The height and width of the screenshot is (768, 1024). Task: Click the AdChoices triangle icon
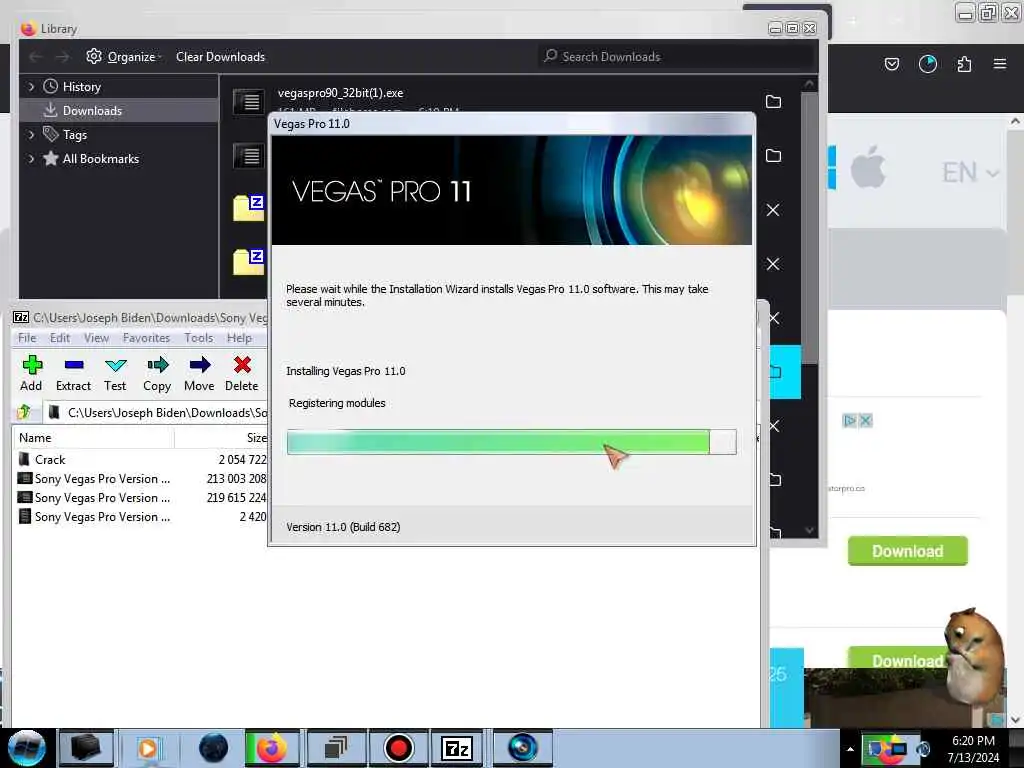click(x=850, y=421)
